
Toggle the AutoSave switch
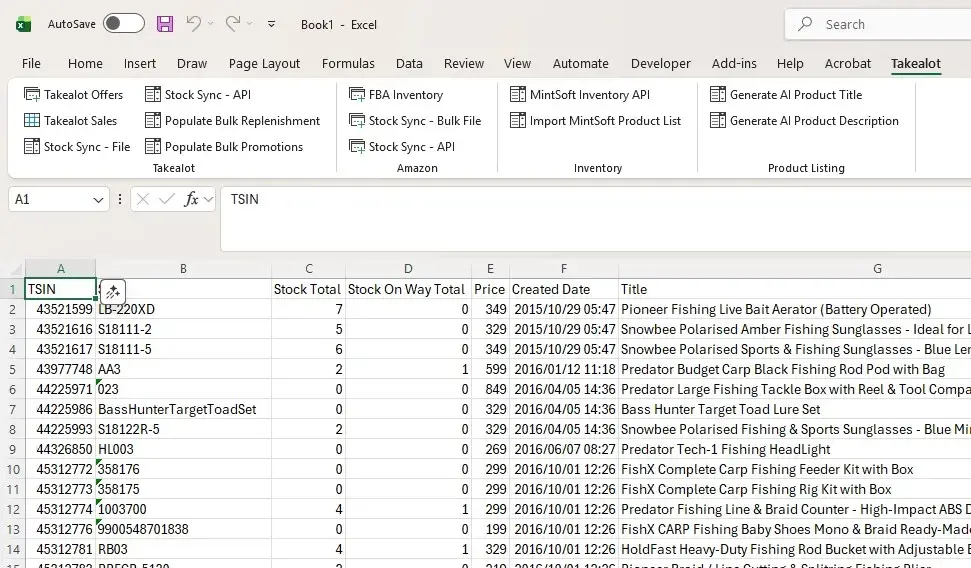coord(123,24)
